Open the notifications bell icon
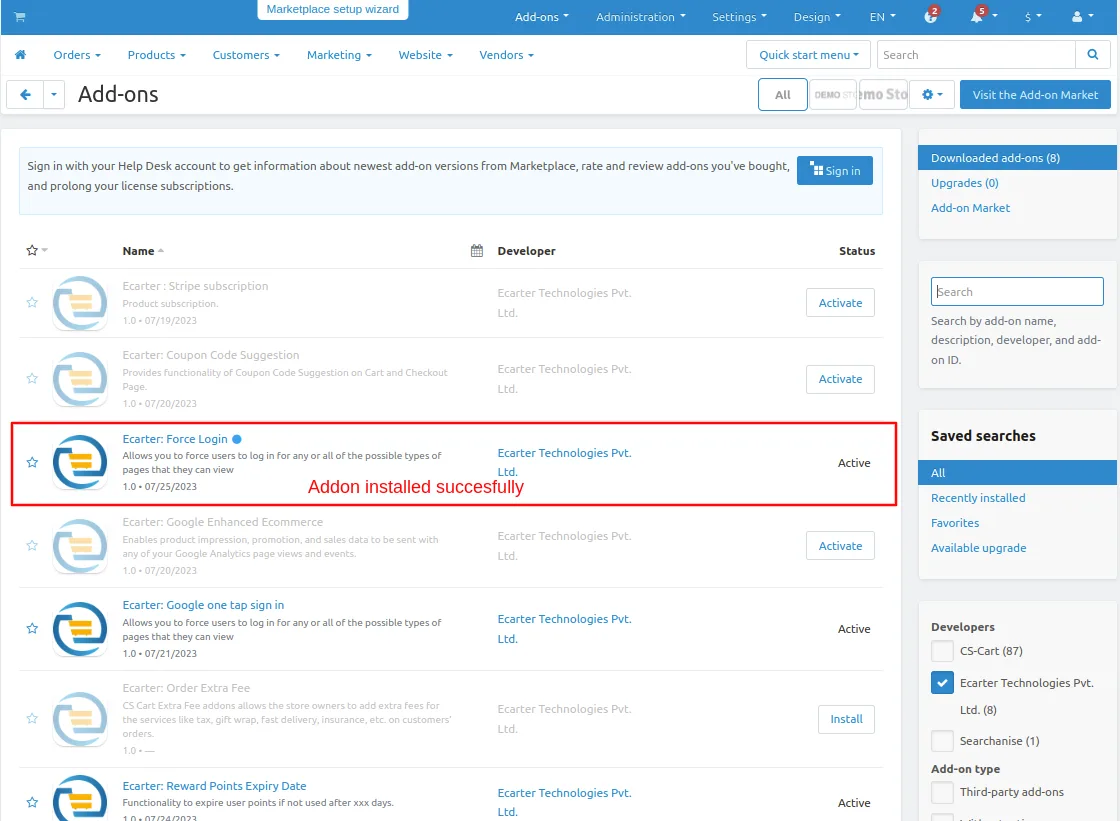Screen dimensions: 1120x821 (976, 16)
